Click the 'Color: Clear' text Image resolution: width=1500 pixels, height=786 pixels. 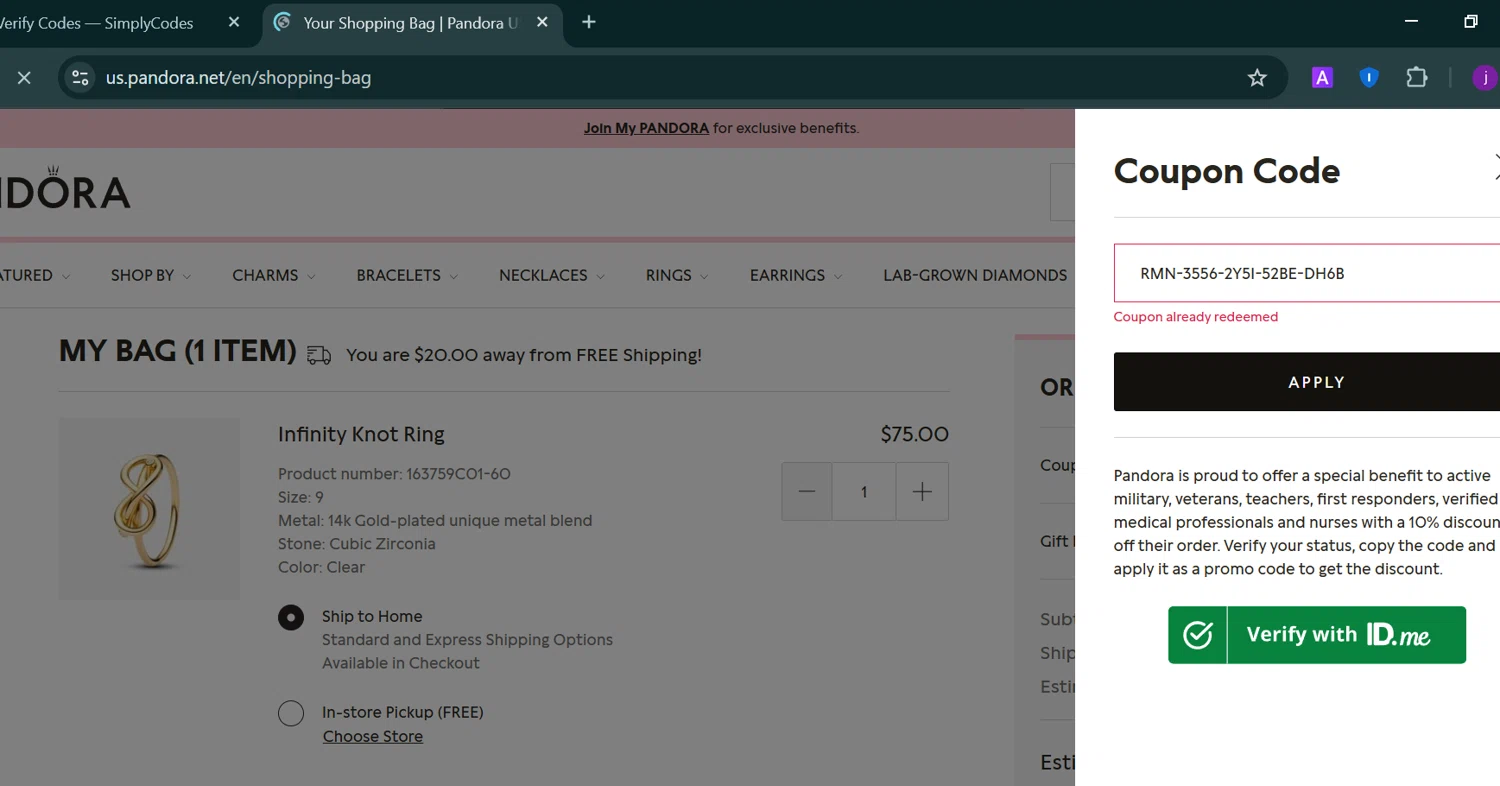click(x=321, y=567)
